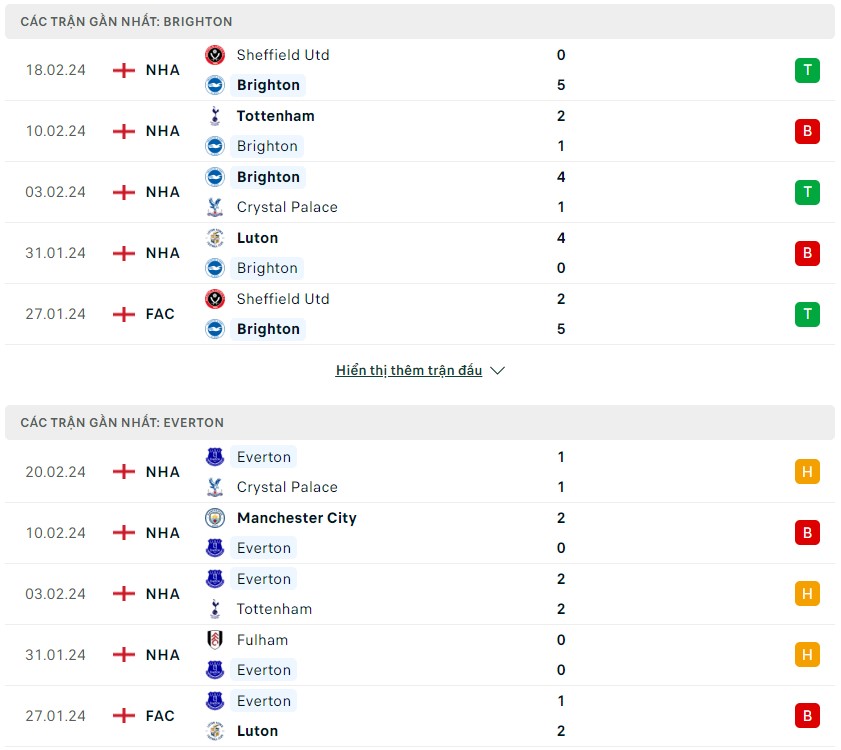Select the highlighted Brighton name in 03.02.24 match
The width and height of the screenshot is (841, 750).
[x=268, y=177]
